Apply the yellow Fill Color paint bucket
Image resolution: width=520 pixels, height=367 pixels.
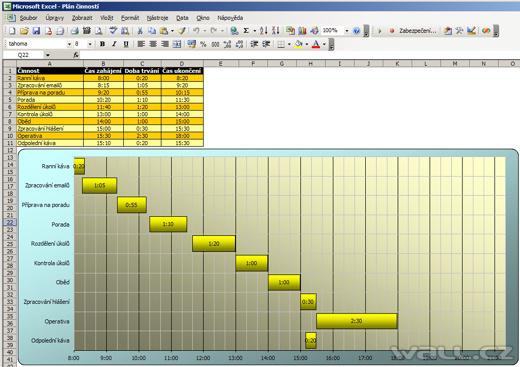pyautogui.click(x=299, y=44)
